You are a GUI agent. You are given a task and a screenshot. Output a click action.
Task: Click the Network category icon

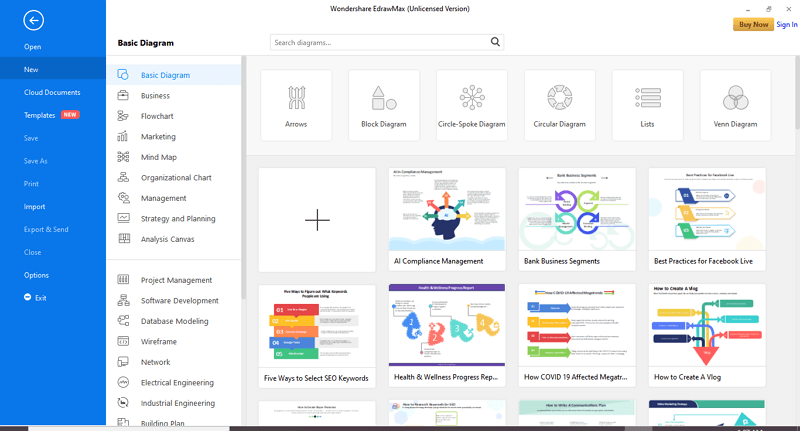click(123, 362)
